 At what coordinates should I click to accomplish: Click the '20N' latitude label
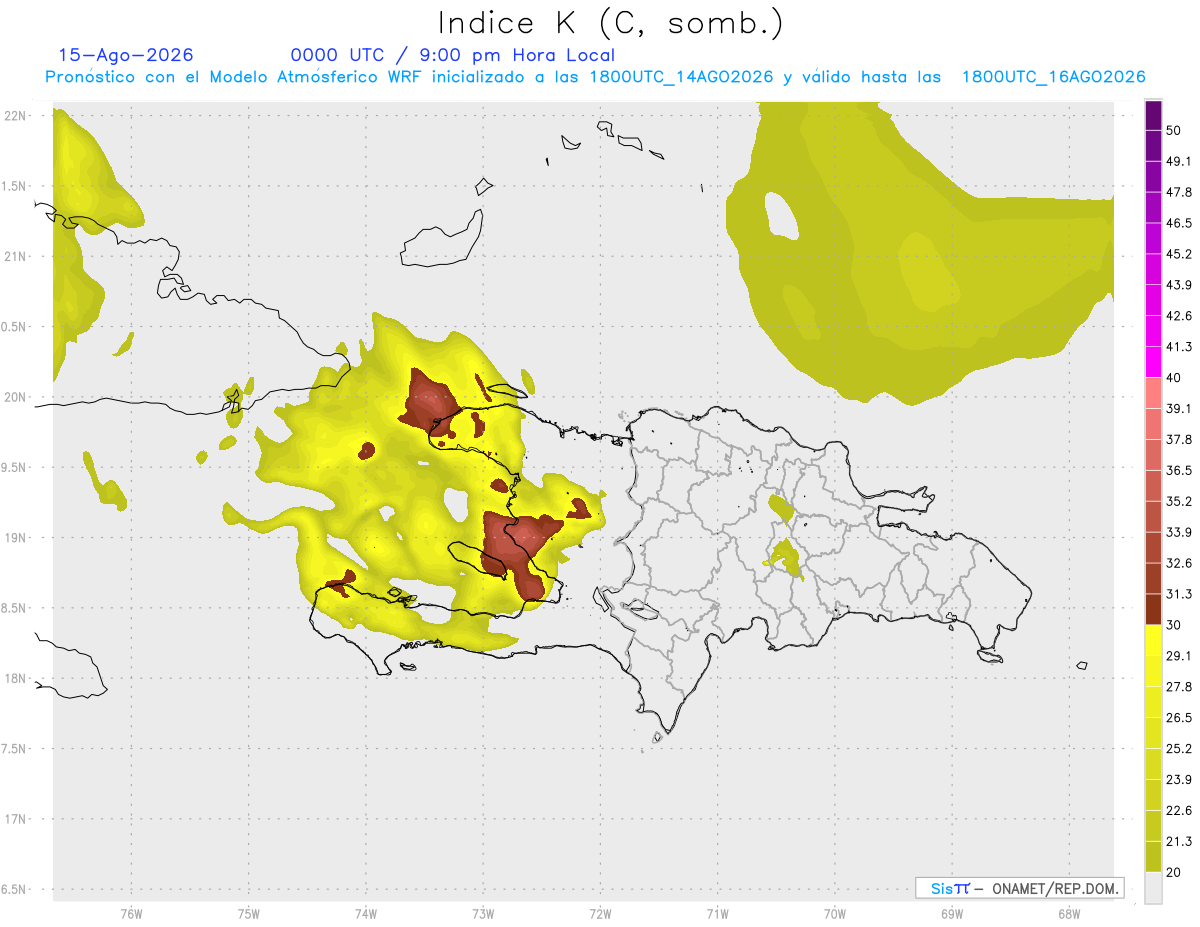coord(15,397)
